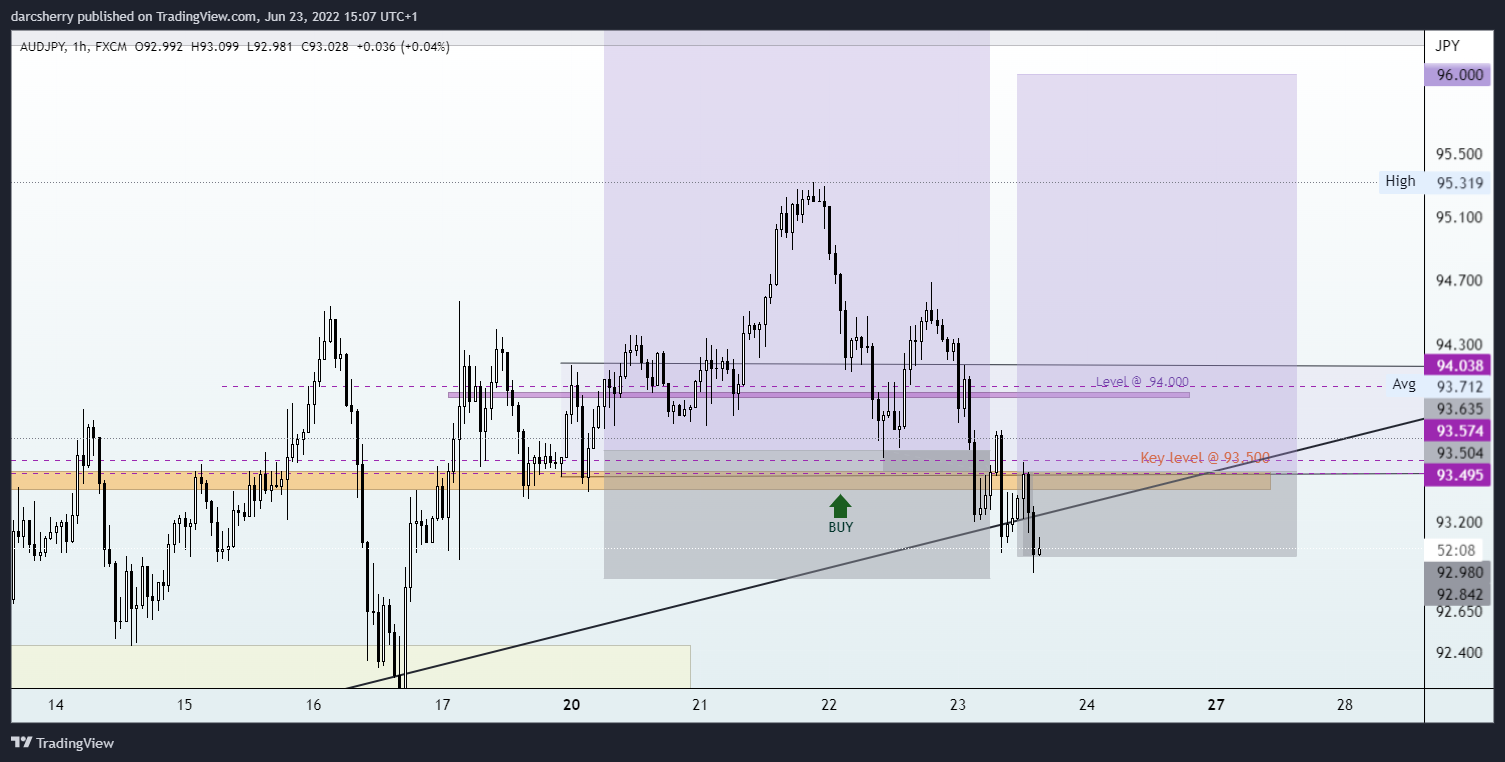Click the 92.400 axis price tick

coord(1458,653)
